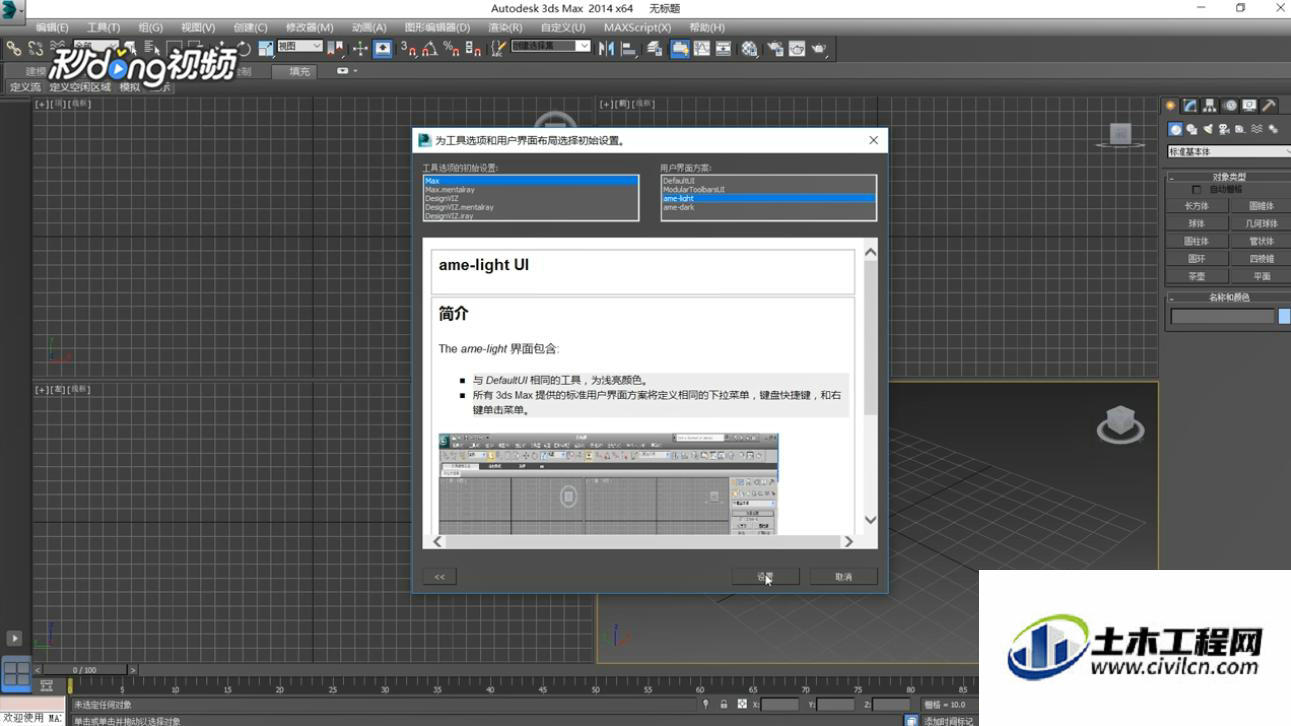This screenshot has width=1291, height=726.
Task: Open the 渲染(R) menu
Action: [x=504, y=27]
